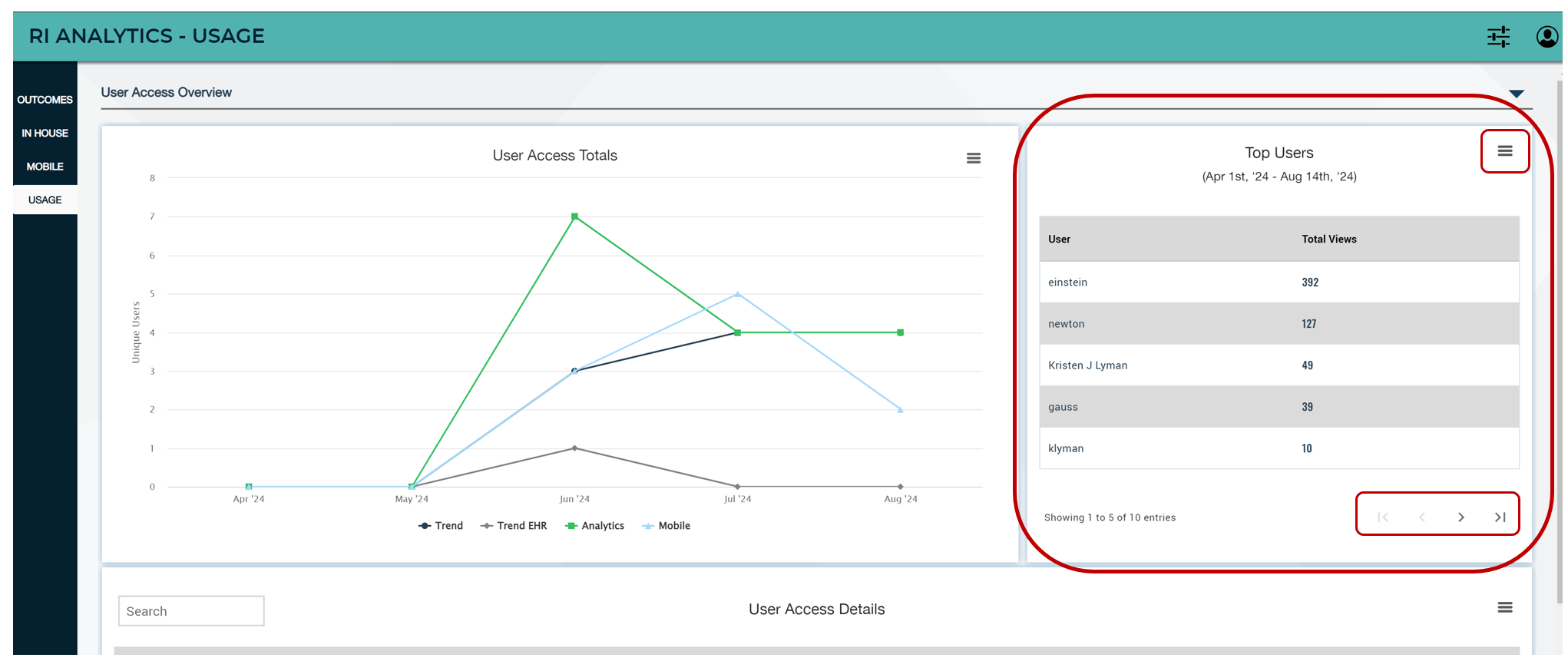The width and height of the screenshot is (1568, 661).
Task: Select the gauss user row
Action: point(1279,407)
